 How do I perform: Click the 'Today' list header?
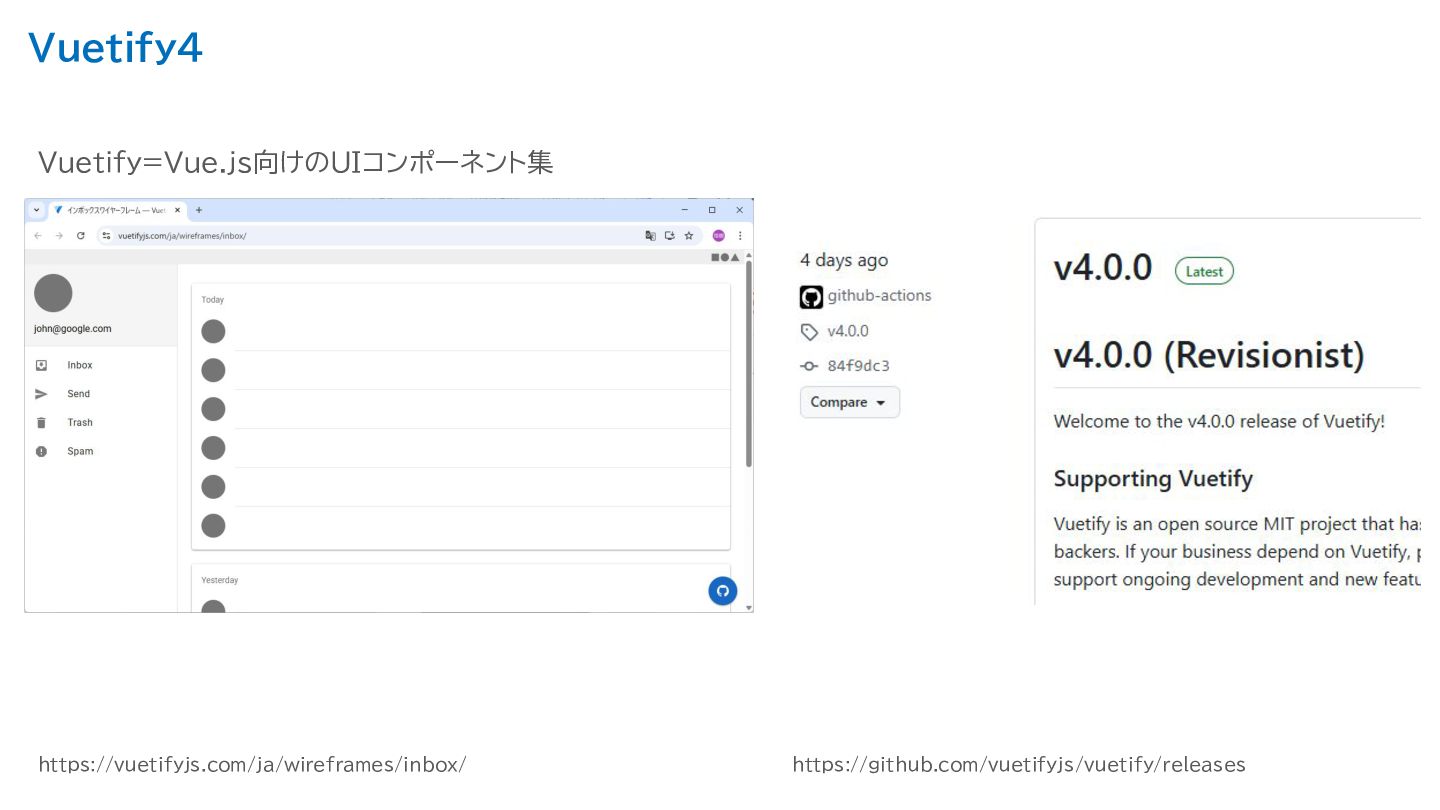point(213,300)
